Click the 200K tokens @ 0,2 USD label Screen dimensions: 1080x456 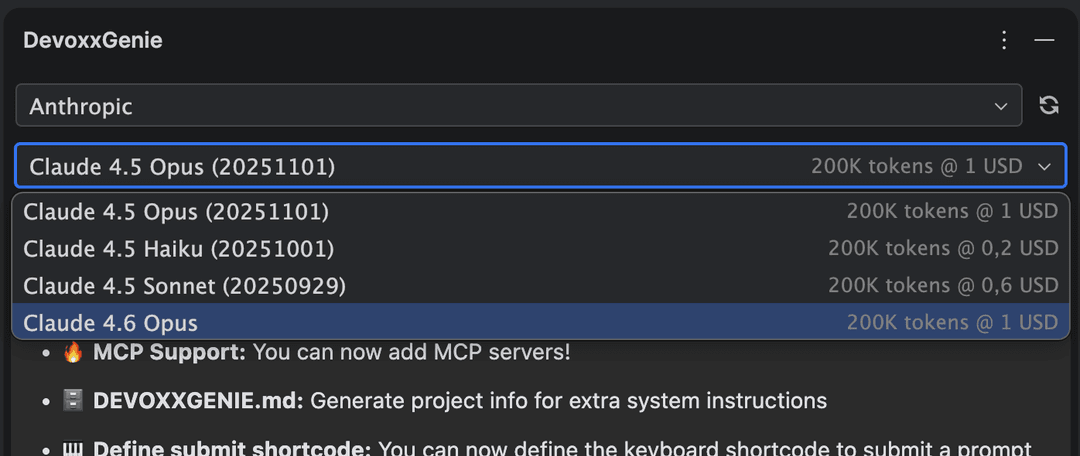(943, 248)
